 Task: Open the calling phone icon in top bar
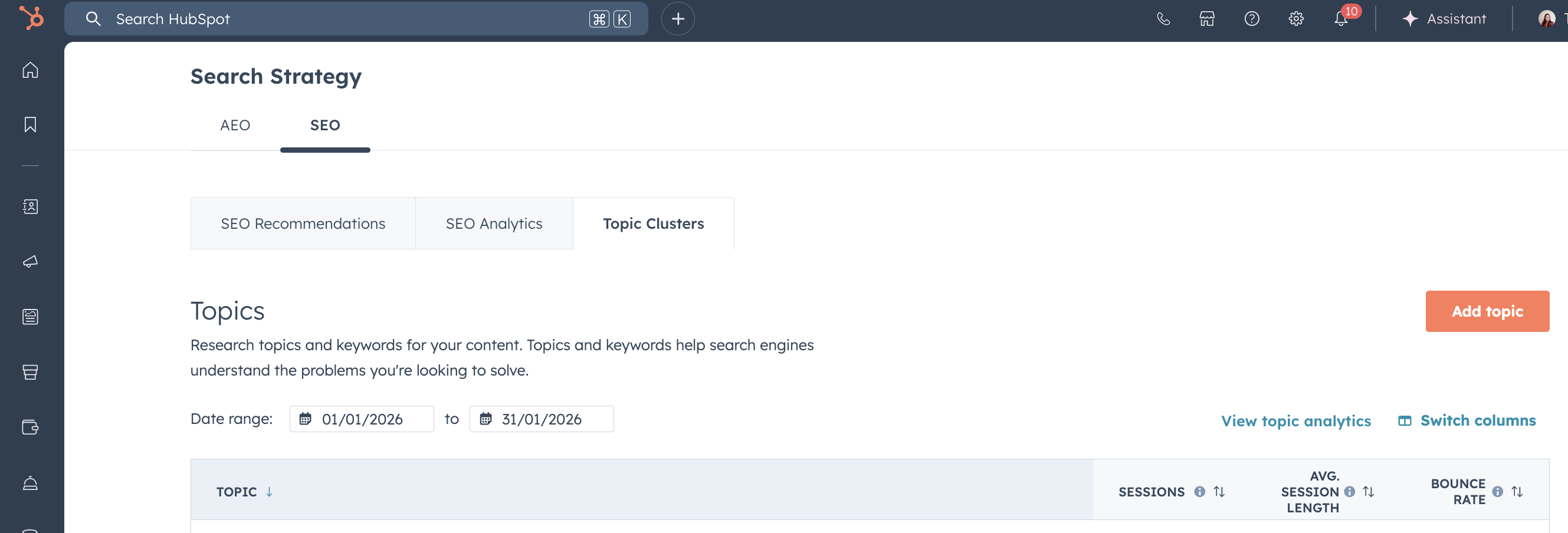[1163, 18]
